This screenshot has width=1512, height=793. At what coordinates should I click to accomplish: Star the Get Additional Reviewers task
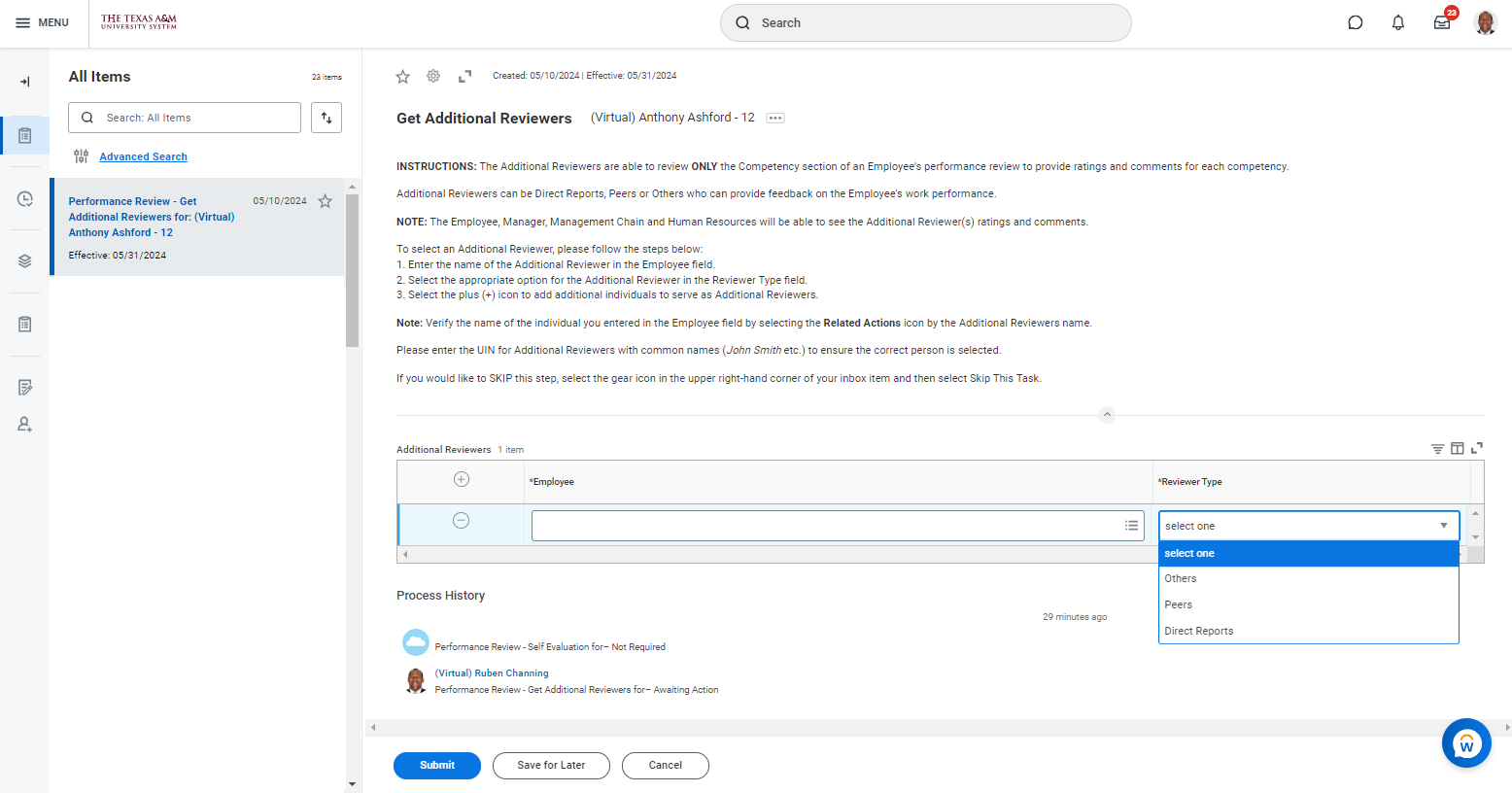point(402,76)
